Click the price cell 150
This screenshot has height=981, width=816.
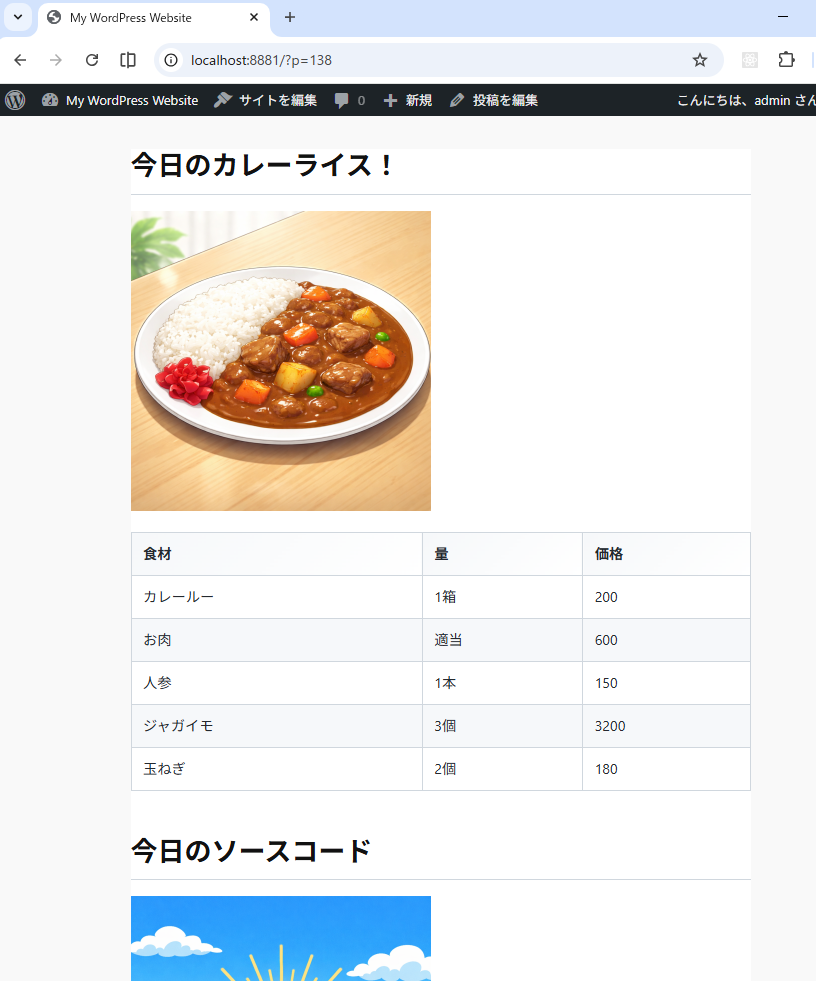(x=666, y=683)
